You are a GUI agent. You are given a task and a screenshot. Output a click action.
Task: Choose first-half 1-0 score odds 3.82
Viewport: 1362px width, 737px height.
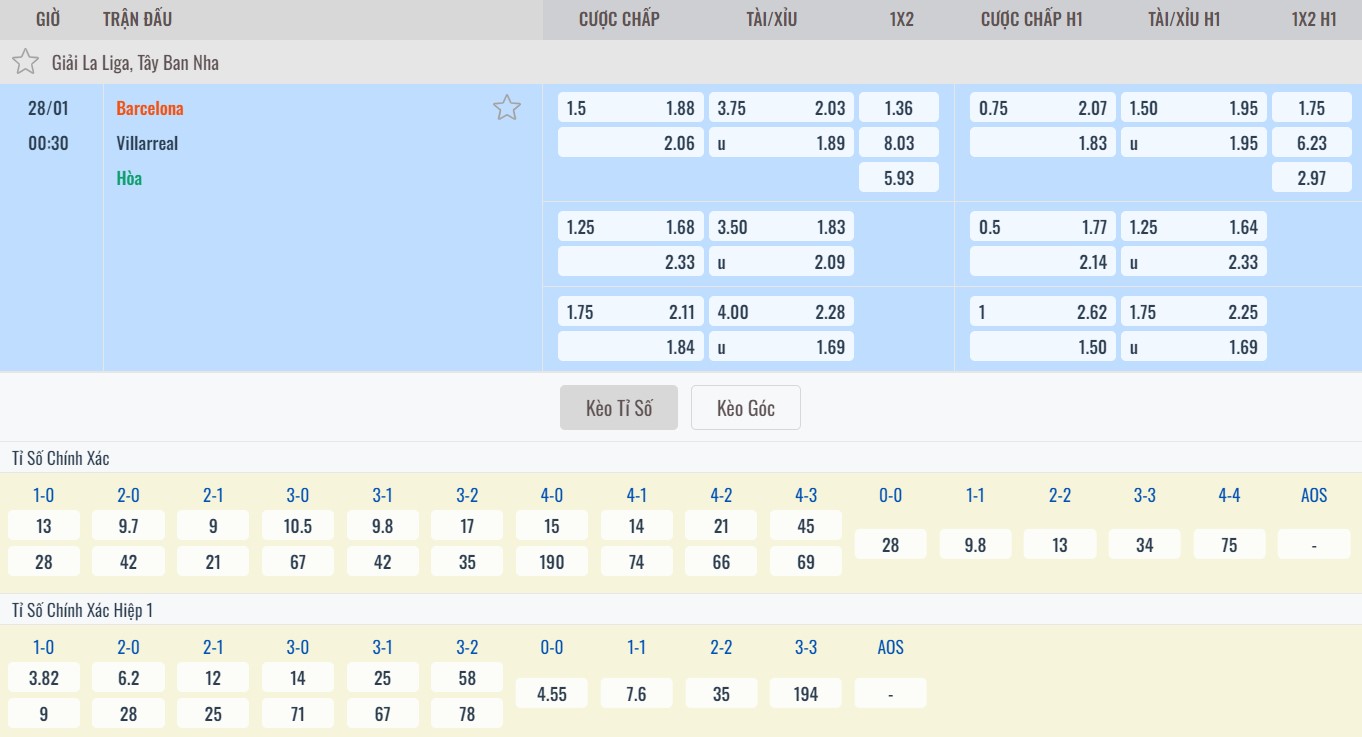point(44,678)
